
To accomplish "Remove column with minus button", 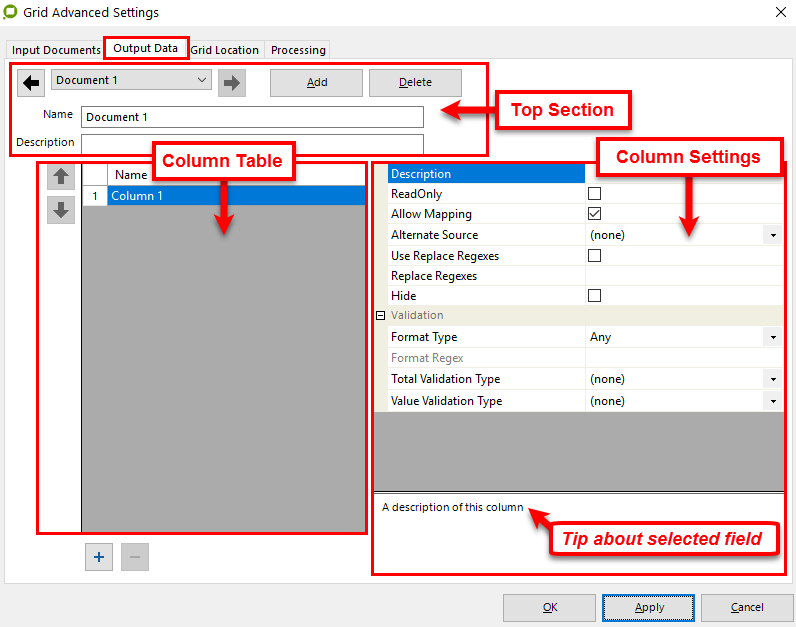I will tap(135, 558).
